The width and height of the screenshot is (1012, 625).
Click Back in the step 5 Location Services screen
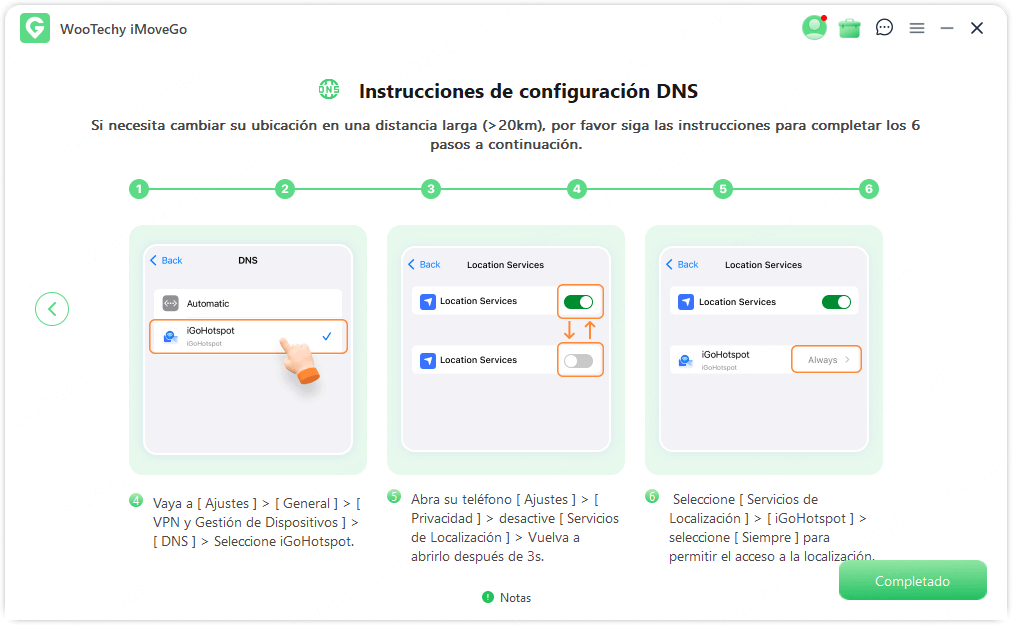424,264
